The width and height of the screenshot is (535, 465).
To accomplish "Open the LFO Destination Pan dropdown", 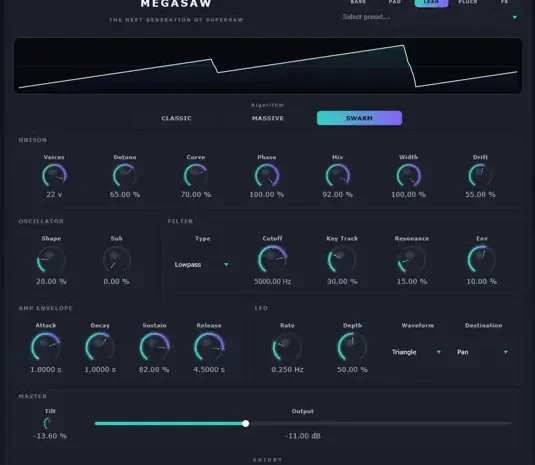I will tap(483, 352).
